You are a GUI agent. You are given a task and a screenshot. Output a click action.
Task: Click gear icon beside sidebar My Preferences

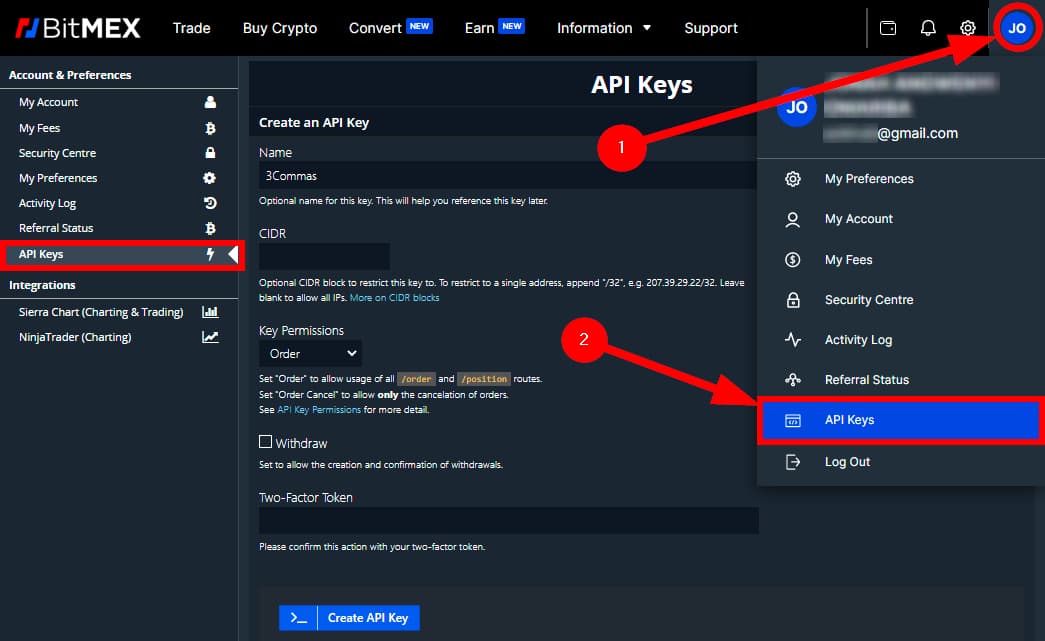[x=209, y=178]
